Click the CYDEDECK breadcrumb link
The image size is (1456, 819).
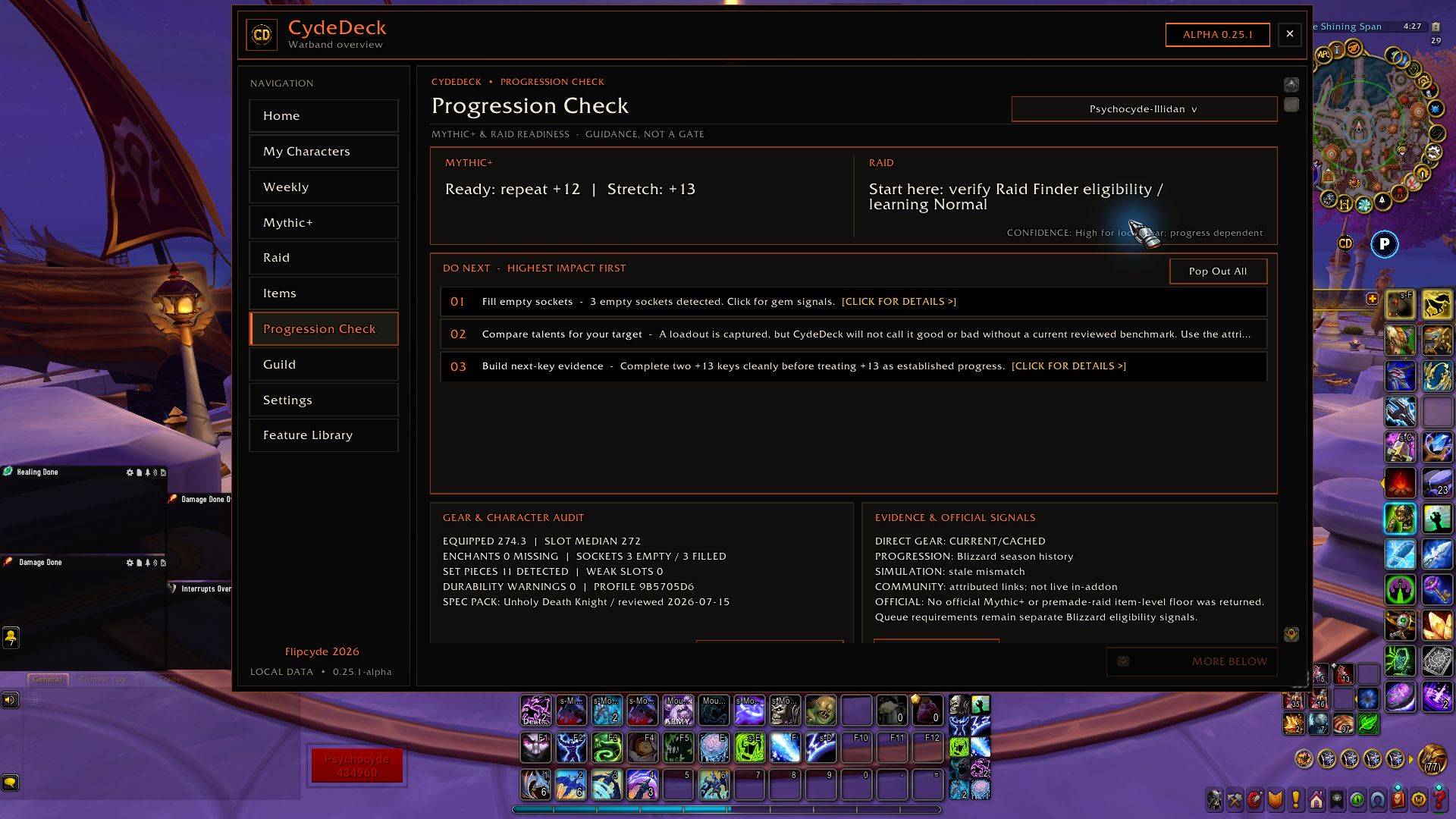457,82
